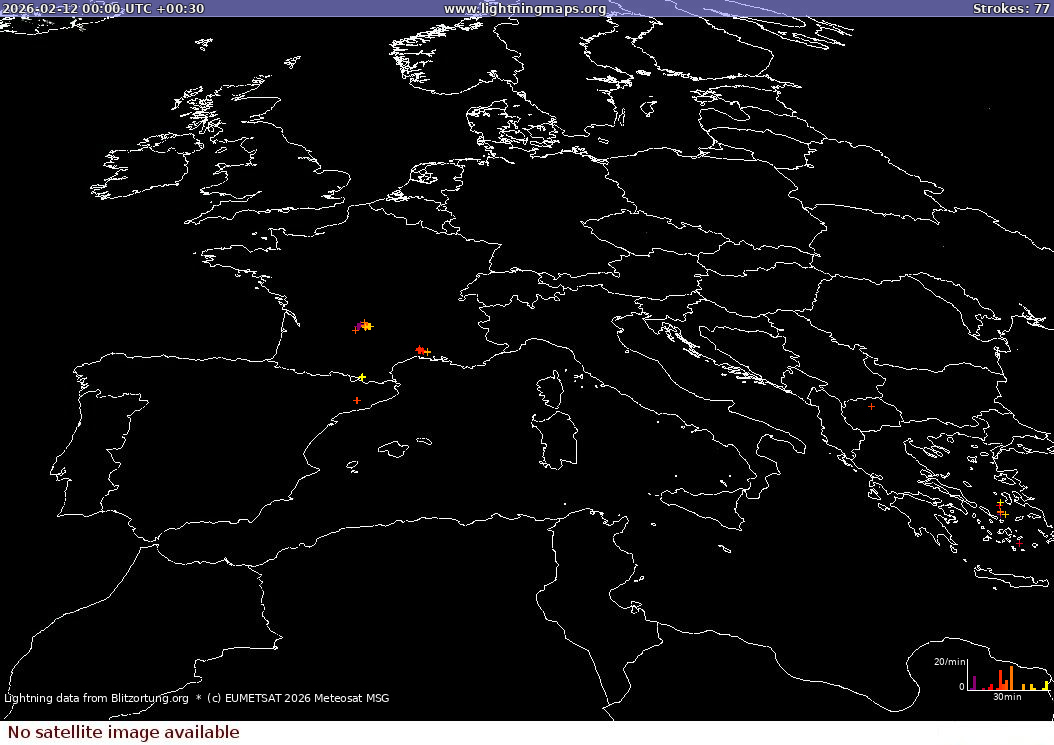Select the yellow strike marker near the Pyrenees
The width and height of the screenshot is (1054, 745).
[362, 378]
